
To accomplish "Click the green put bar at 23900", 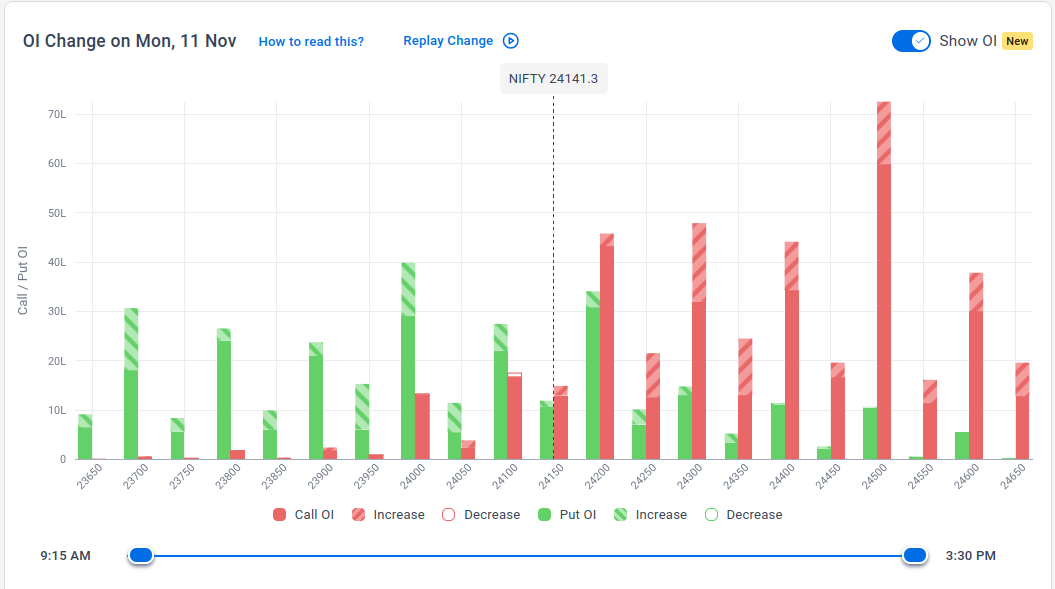I will pyautogui.click(x=316, y=401).
